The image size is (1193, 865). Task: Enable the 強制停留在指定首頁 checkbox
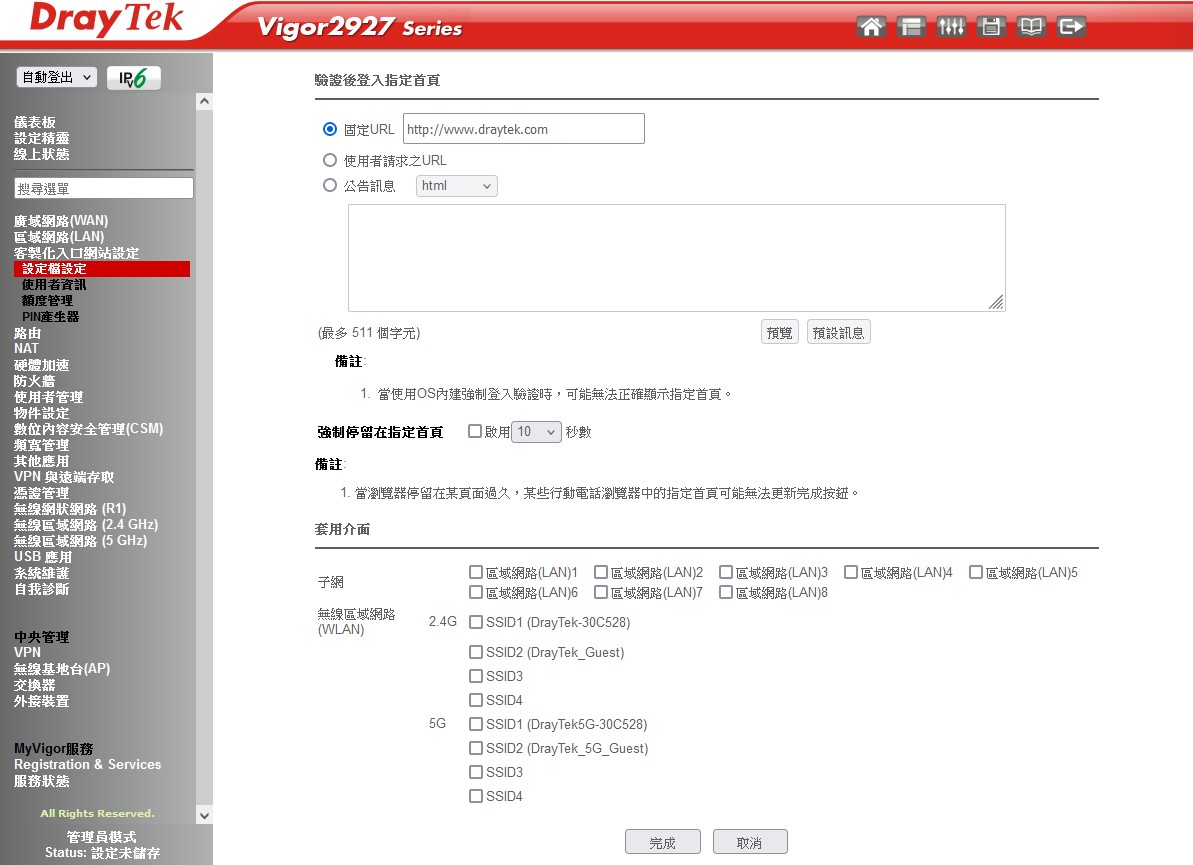point(475,432)
